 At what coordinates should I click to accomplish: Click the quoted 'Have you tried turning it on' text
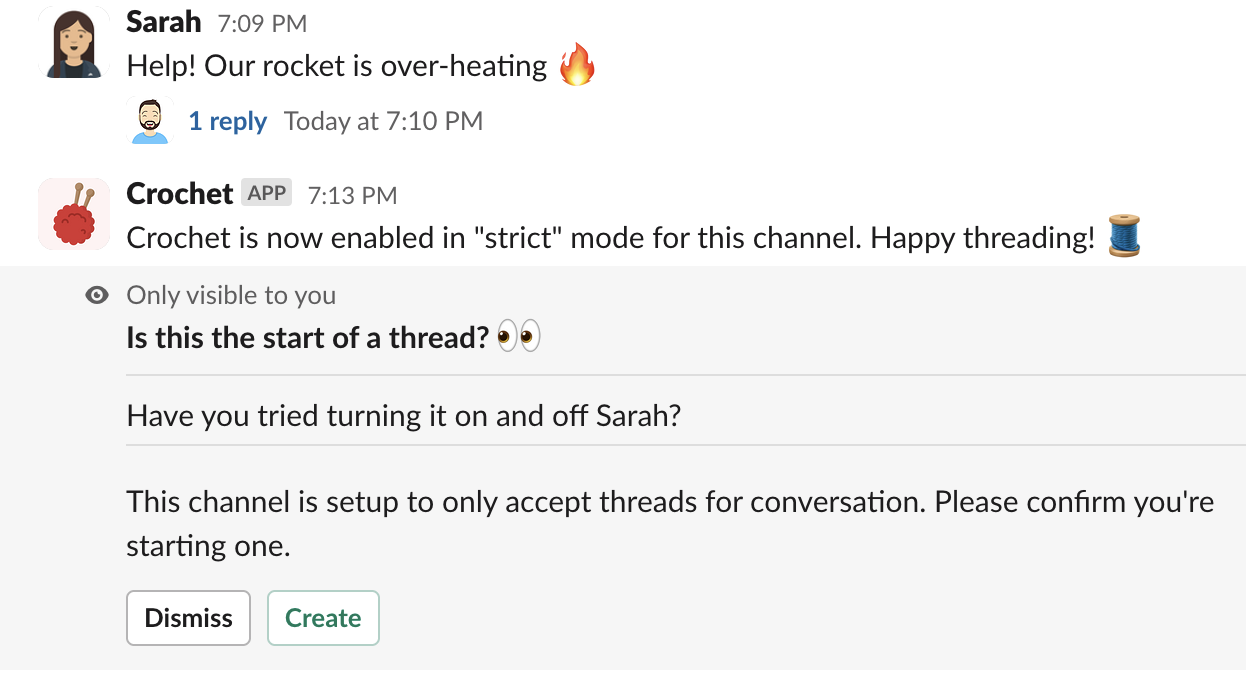click(403, 415)
